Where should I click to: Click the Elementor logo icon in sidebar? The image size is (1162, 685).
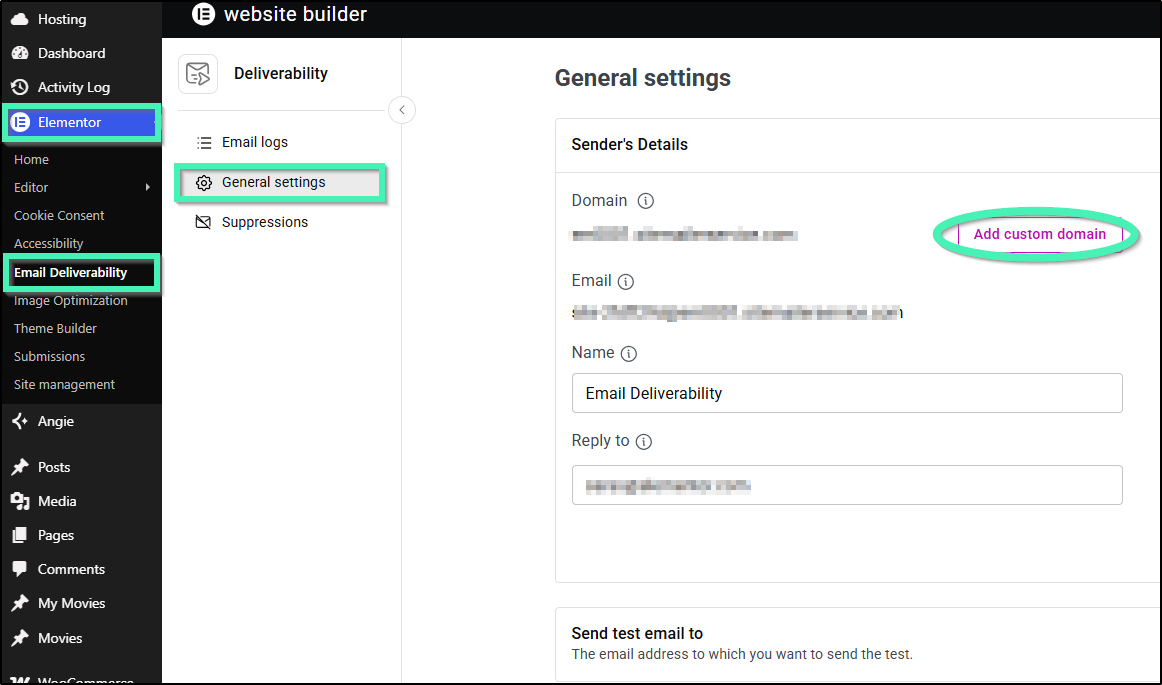coord(20,122)
